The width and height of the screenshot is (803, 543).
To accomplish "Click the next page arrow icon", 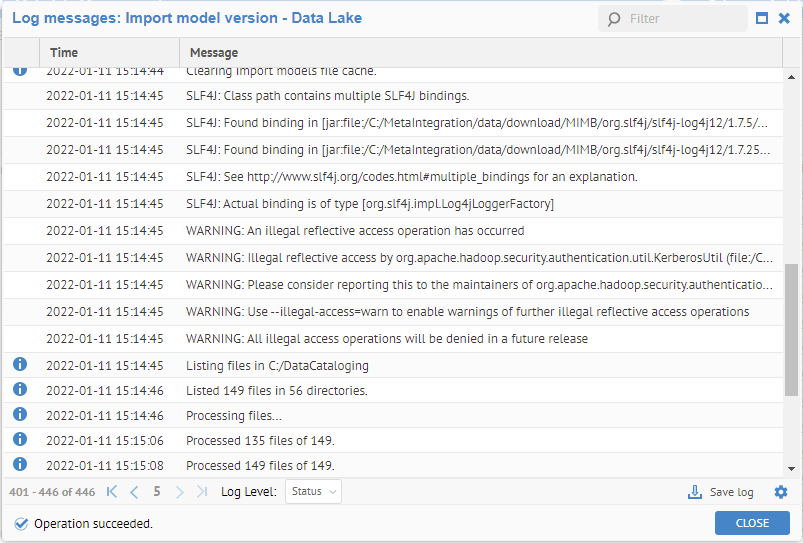I will (180, 491).
